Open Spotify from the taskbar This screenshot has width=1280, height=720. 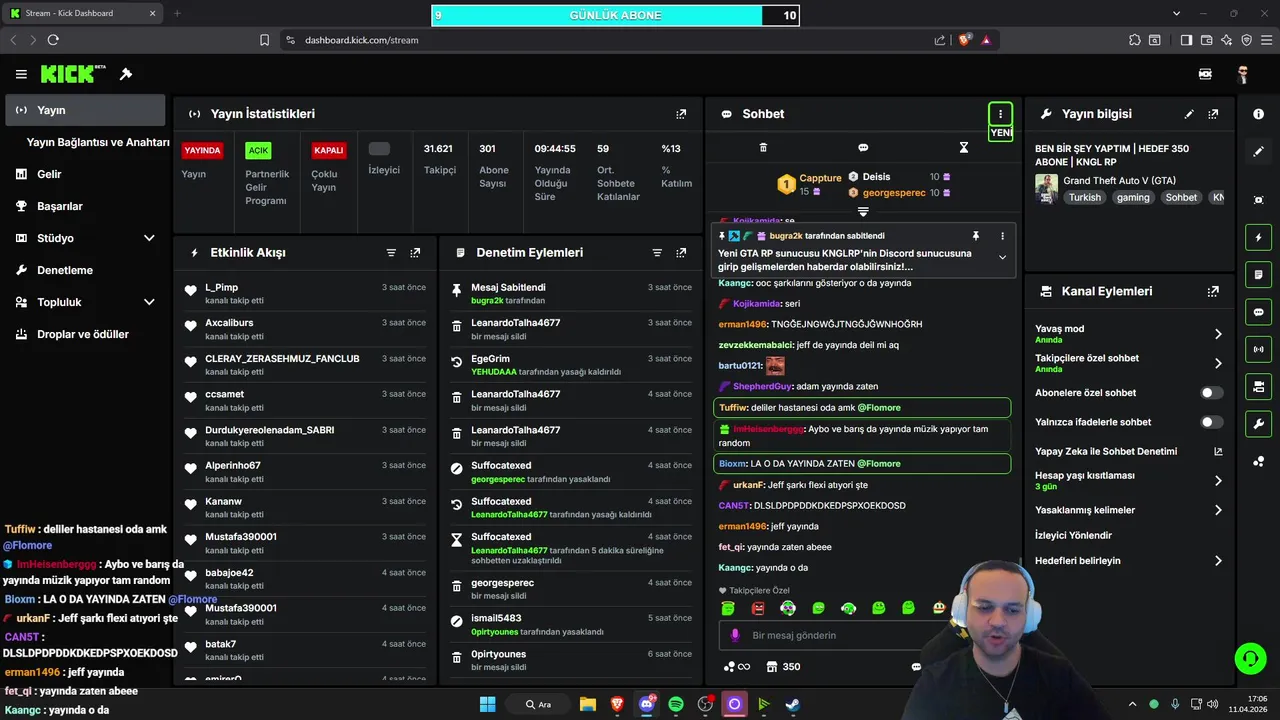pos(676,704)
